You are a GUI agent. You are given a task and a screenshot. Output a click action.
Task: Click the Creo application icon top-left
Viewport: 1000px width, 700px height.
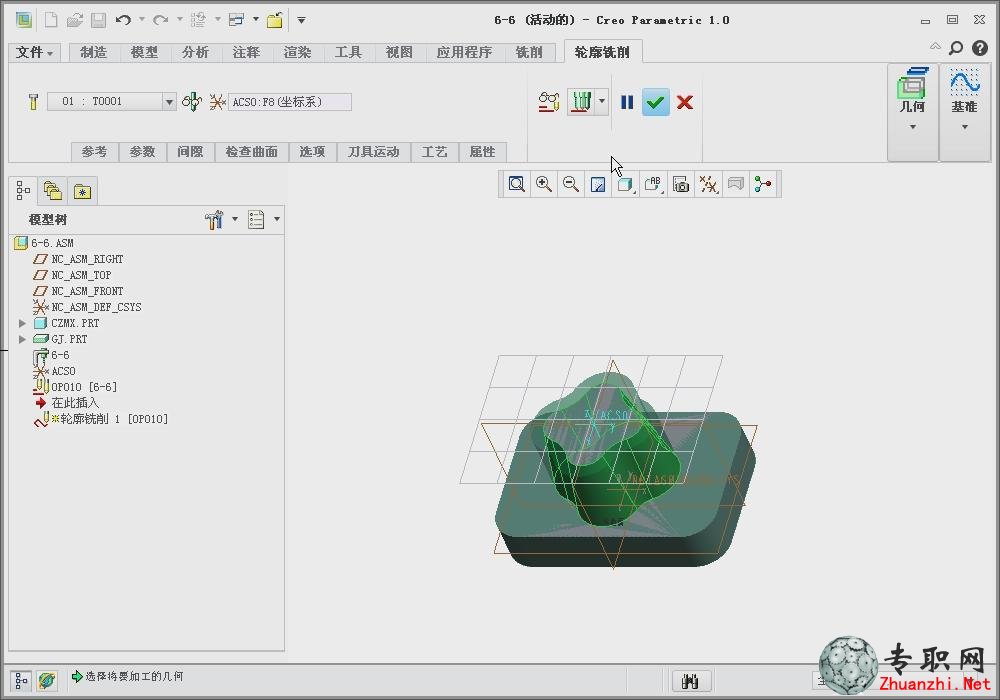pyautogui.click(x=24, y=20)
